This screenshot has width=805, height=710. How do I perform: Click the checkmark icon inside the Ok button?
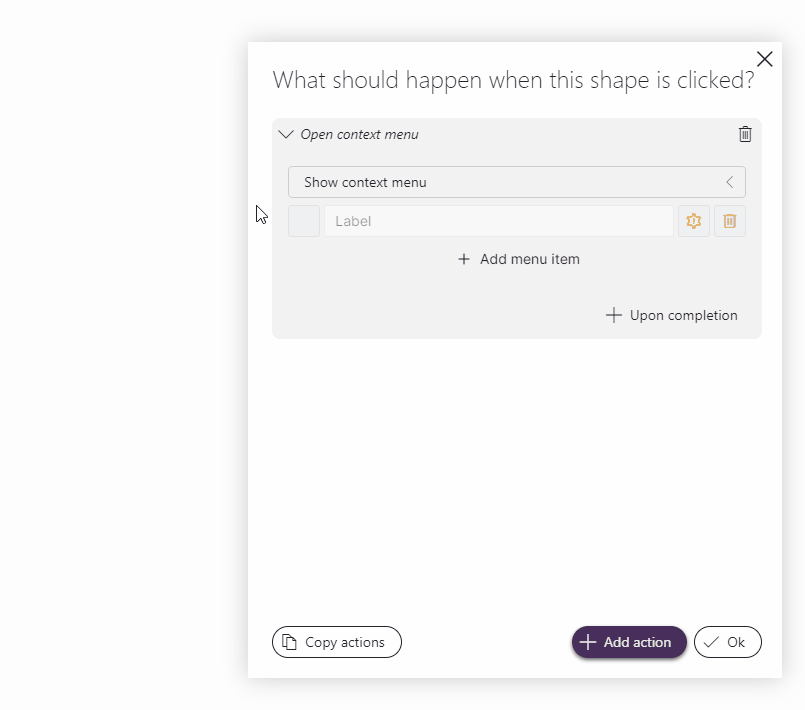713,642
